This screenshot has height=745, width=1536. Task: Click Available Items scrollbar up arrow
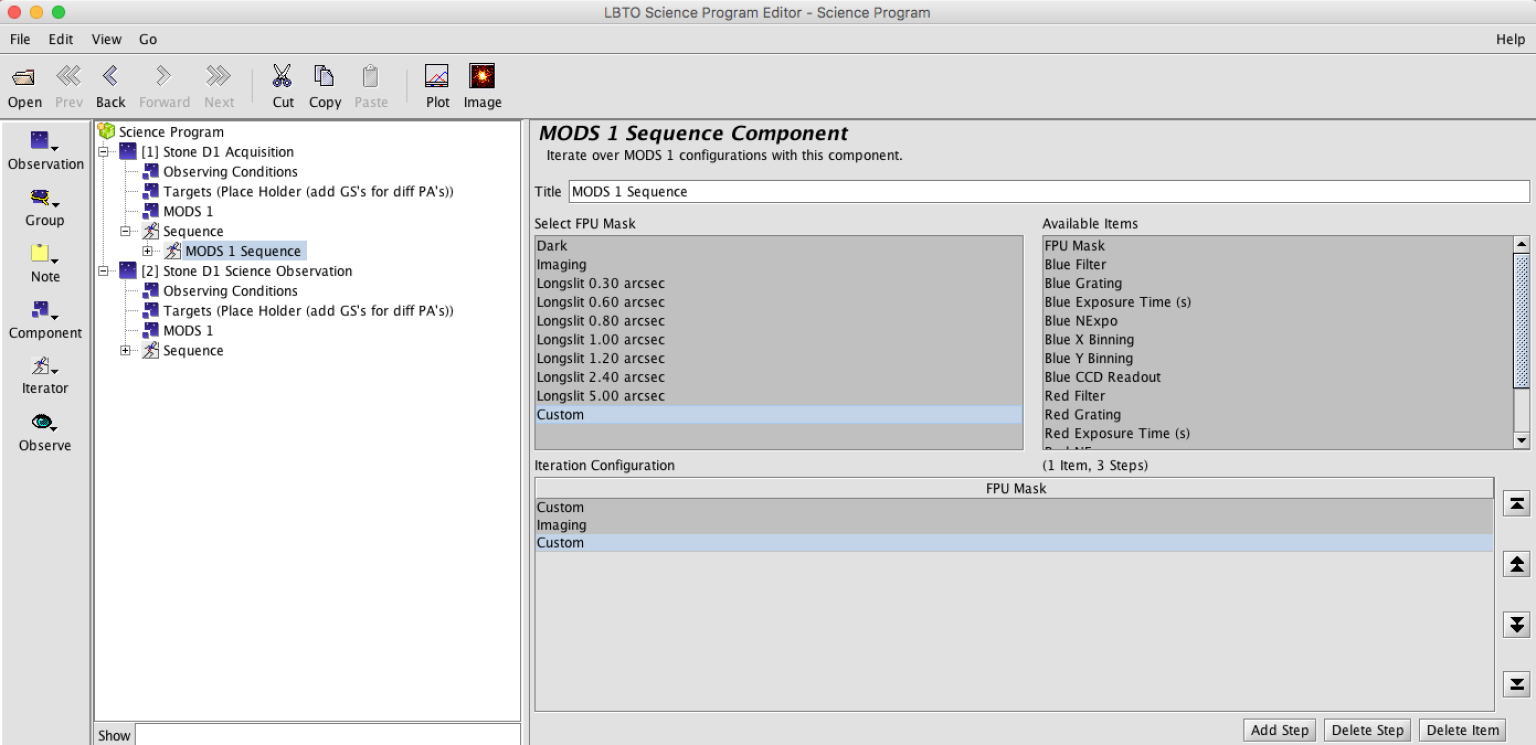click(1522, 245)
